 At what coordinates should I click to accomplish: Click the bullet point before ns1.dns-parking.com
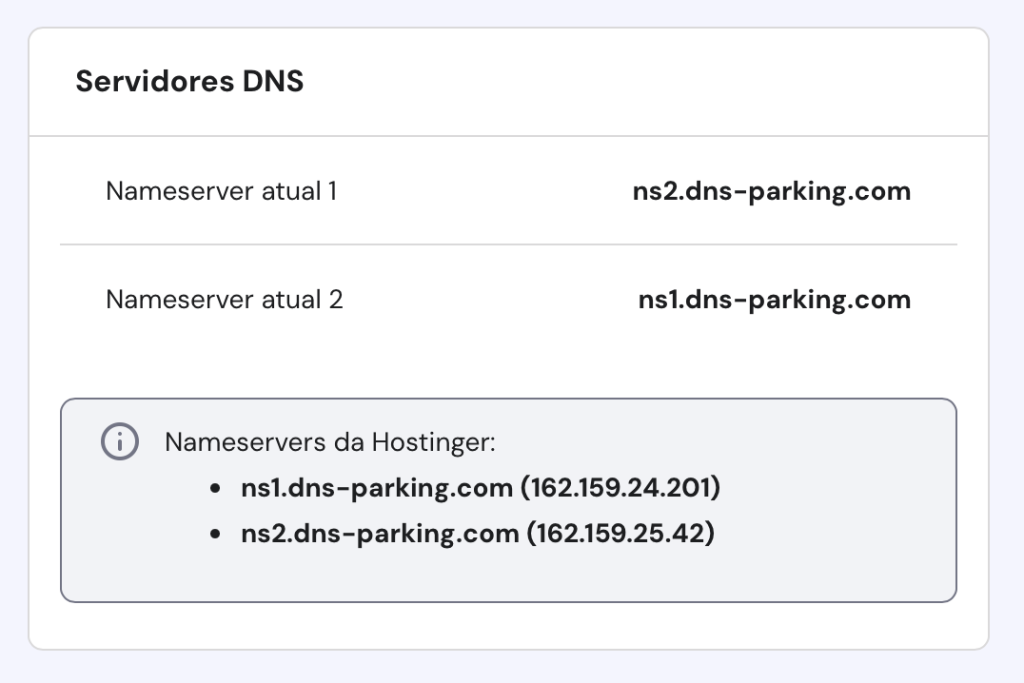point(215,487)
